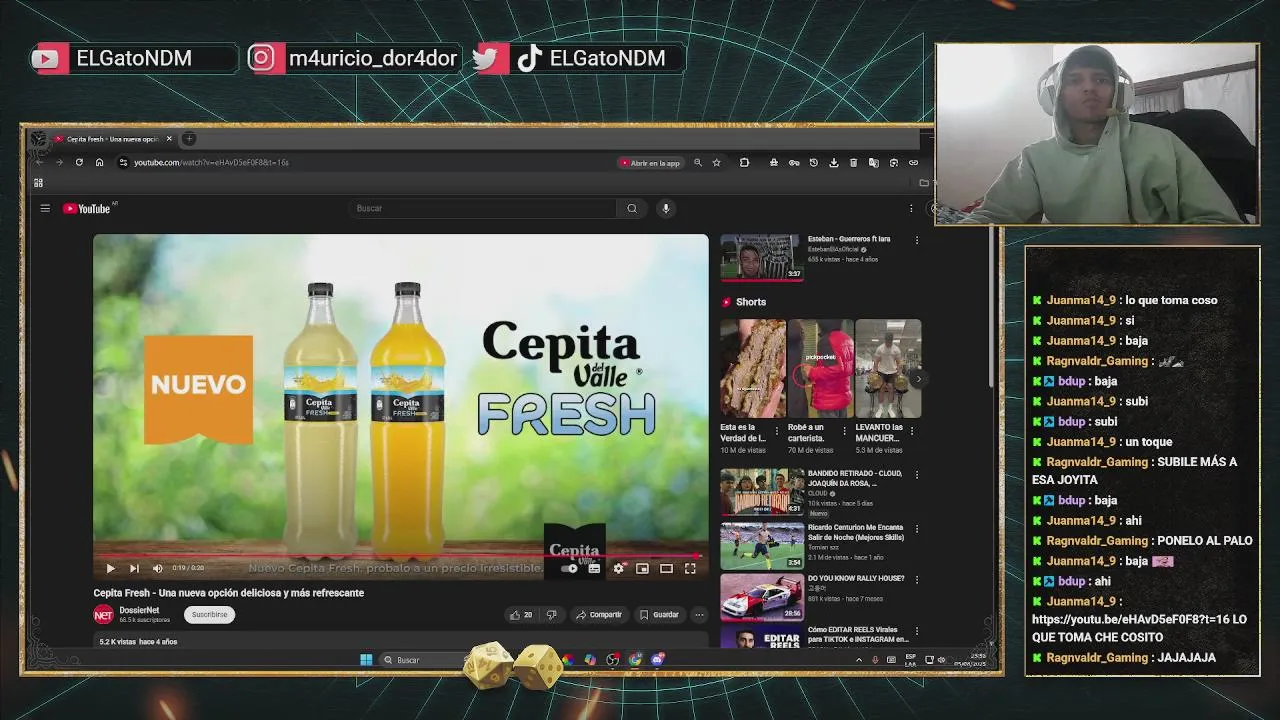Bookmark this page with the star icon
The width and height of the screenshot is (1280, 720).
pyautogui.click(x=716, y=162)
